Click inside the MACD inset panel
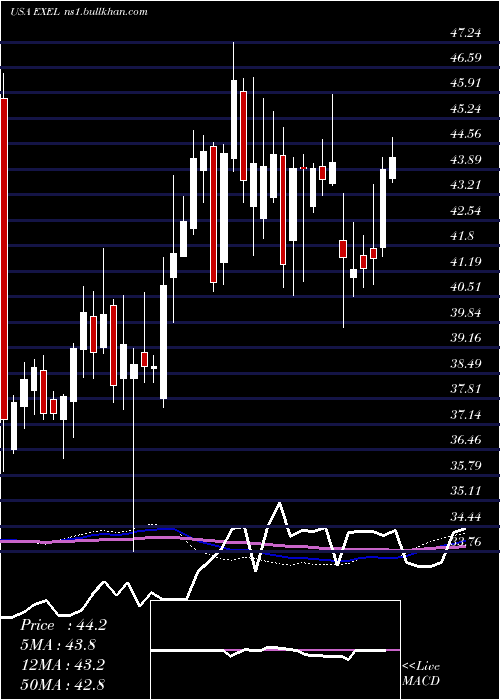This screenshot has width=500, height=700. coord(275,650)
